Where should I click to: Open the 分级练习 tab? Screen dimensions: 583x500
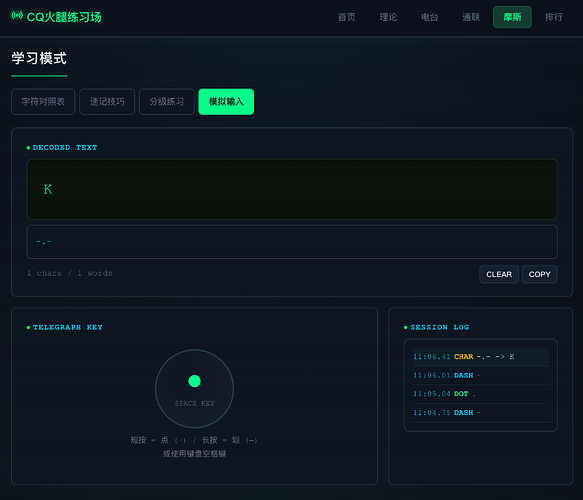(x=167, y=102)
